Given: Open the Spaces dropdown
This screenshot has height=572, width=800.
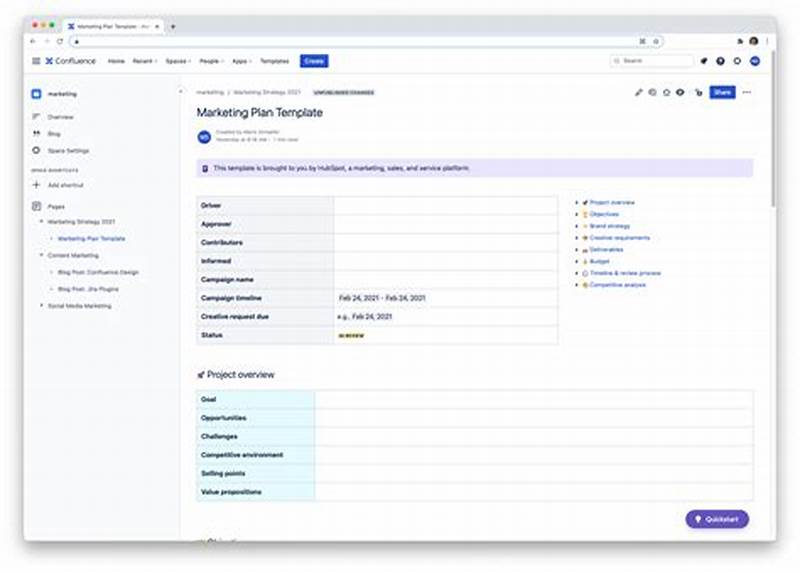Looking at the screenshot, I should click(x=178, y=61).
